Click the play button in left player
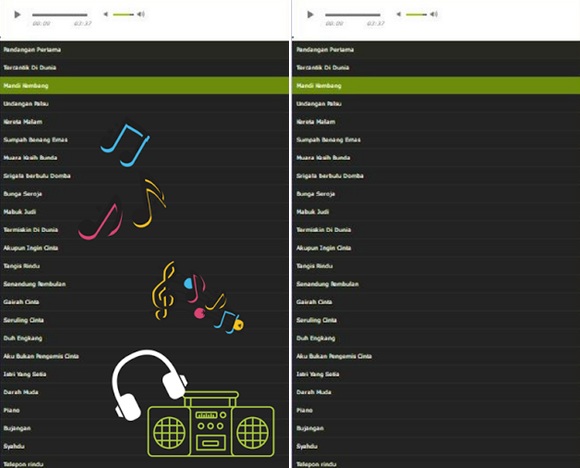The width and height of the screenshot is (580, 468). point(17,14)
